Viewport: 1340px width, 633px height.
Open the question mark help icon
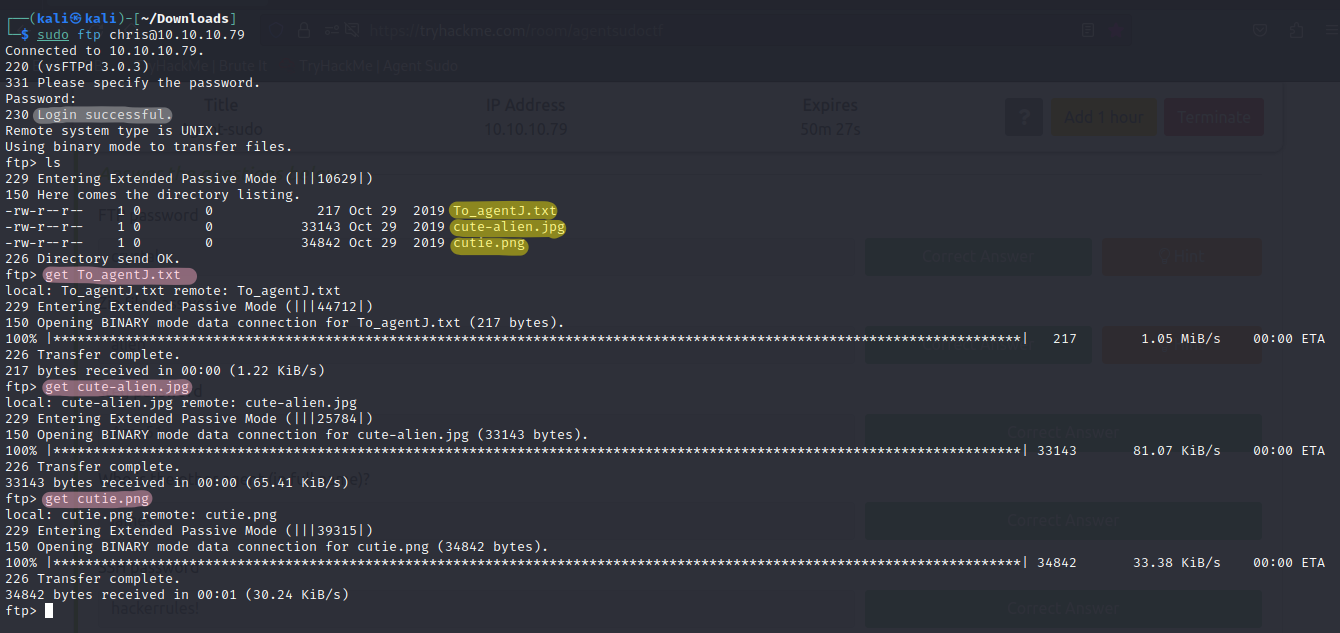(x=1023, y=117)
